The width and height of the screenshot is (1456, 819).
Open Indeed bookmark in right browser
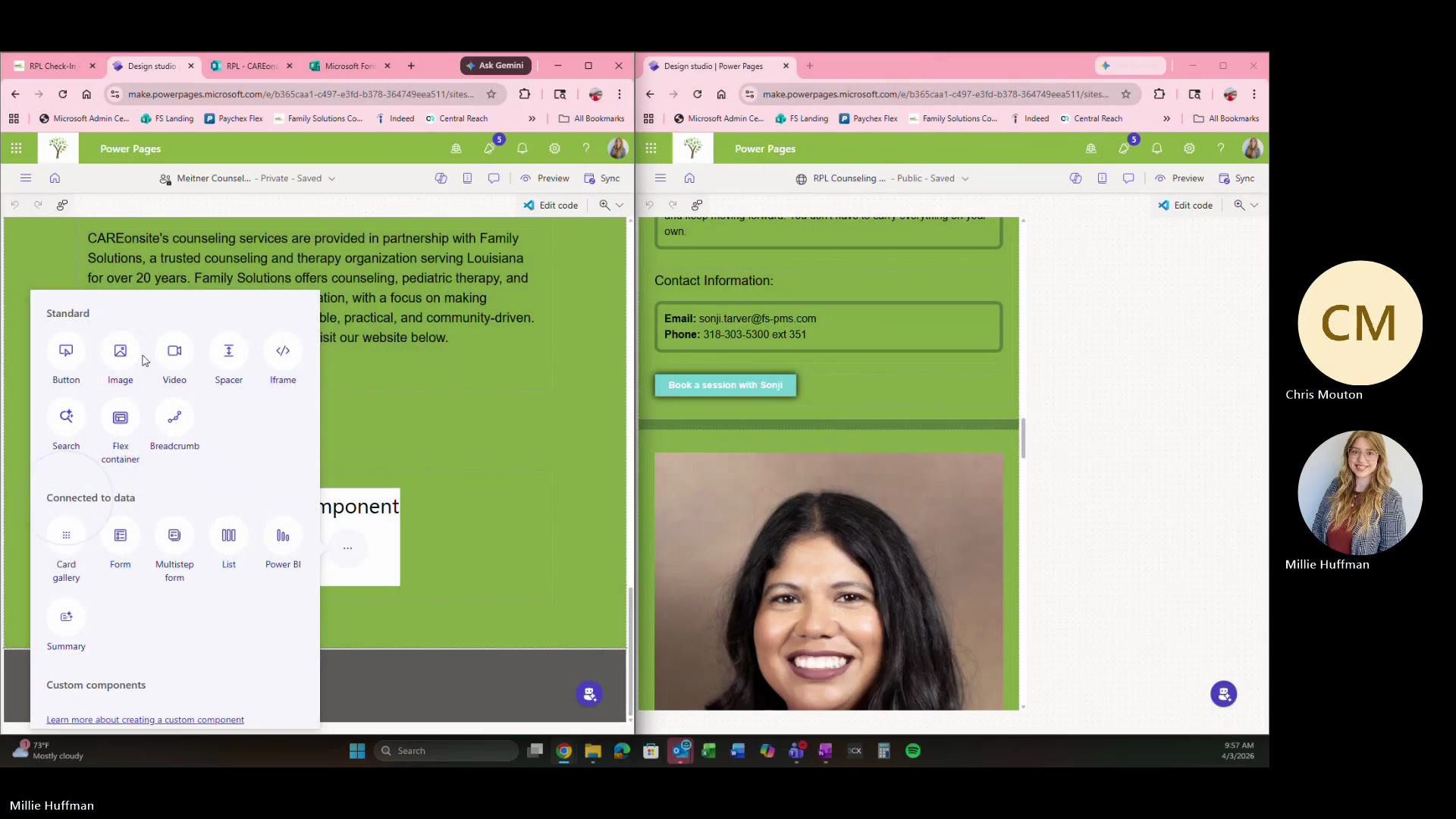pos(1030,118)
